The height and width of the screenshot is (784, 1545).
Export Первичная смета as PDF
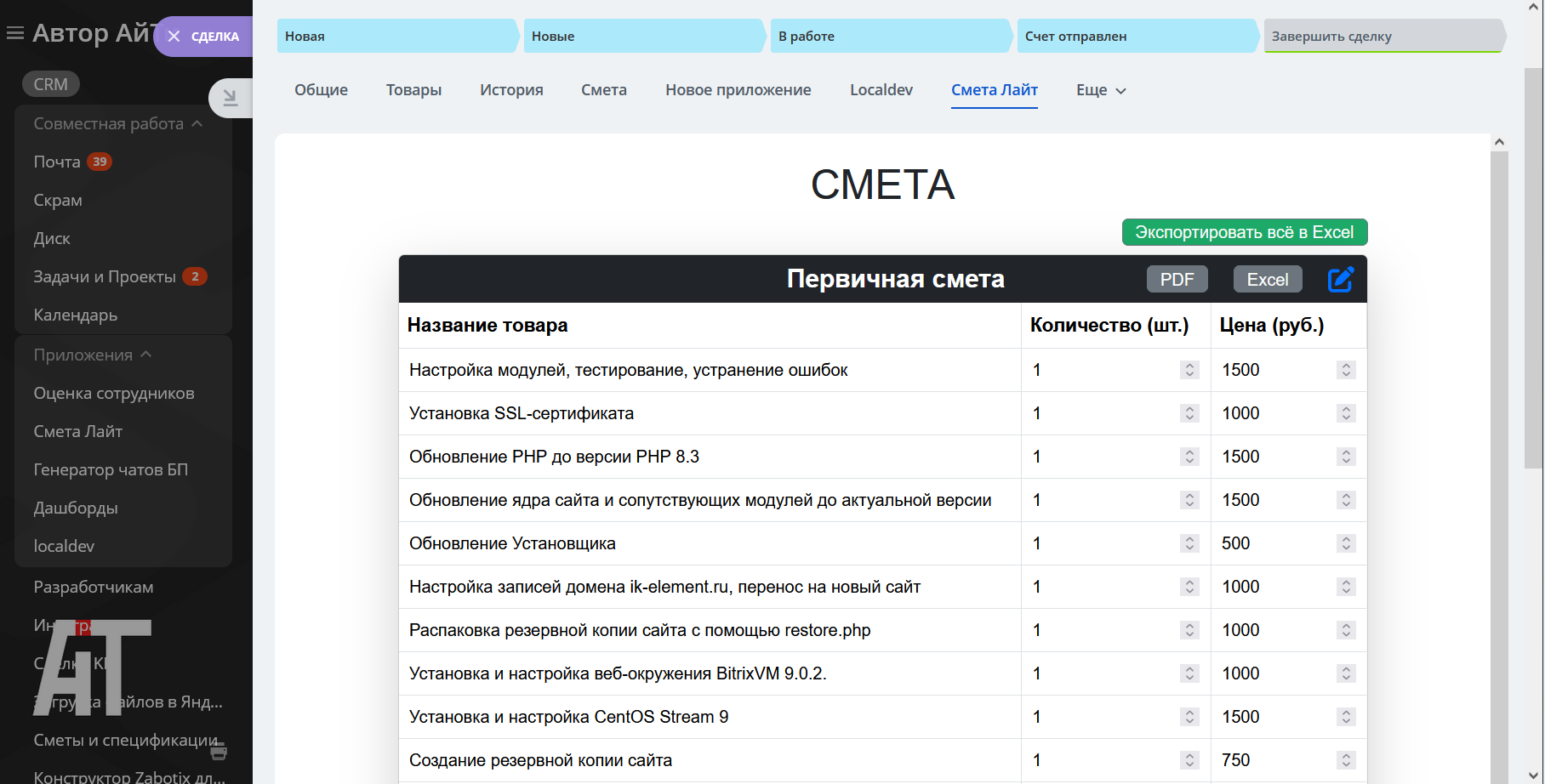tap(1177, 279)
